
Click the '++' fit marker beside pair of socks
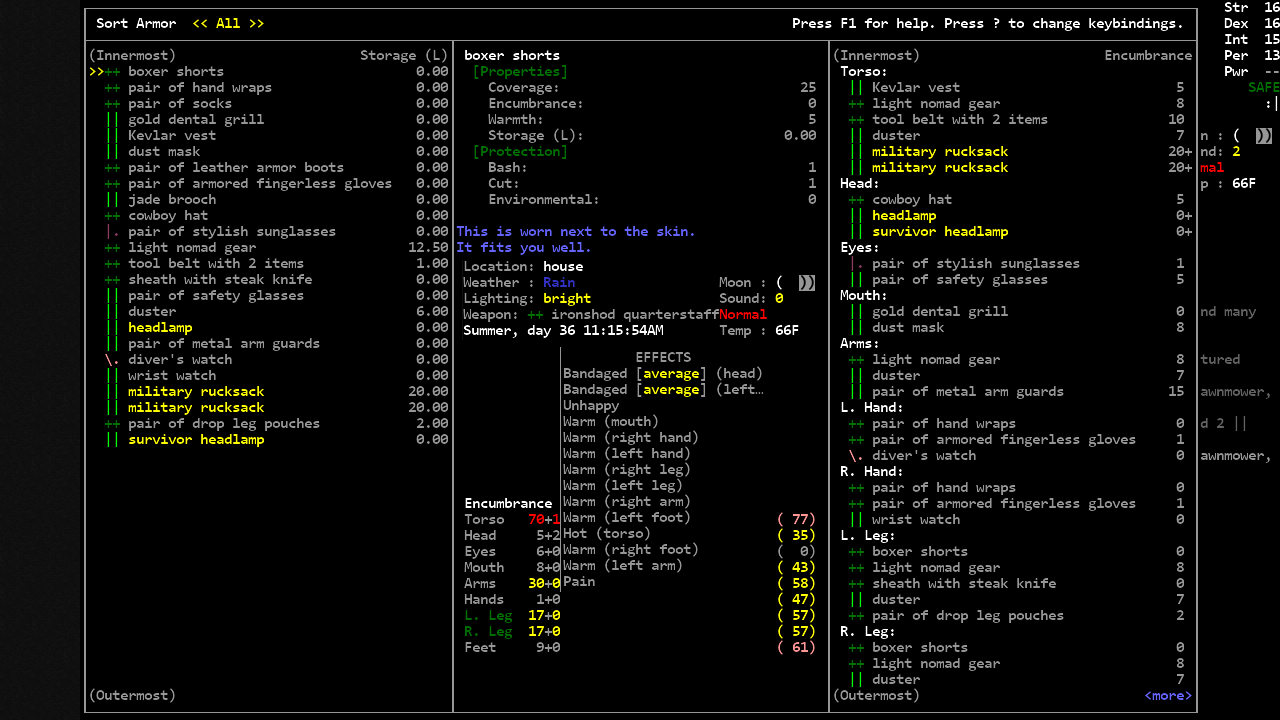pos(112,103)
